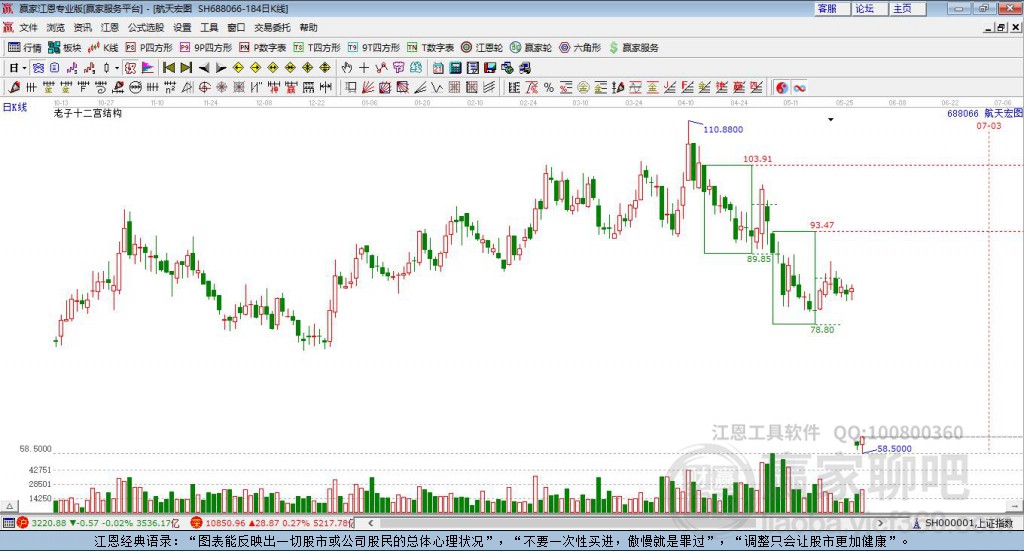The image size is (1024, 551).
Task: Open the 9T四方形 tool
Action: [374, 48]
